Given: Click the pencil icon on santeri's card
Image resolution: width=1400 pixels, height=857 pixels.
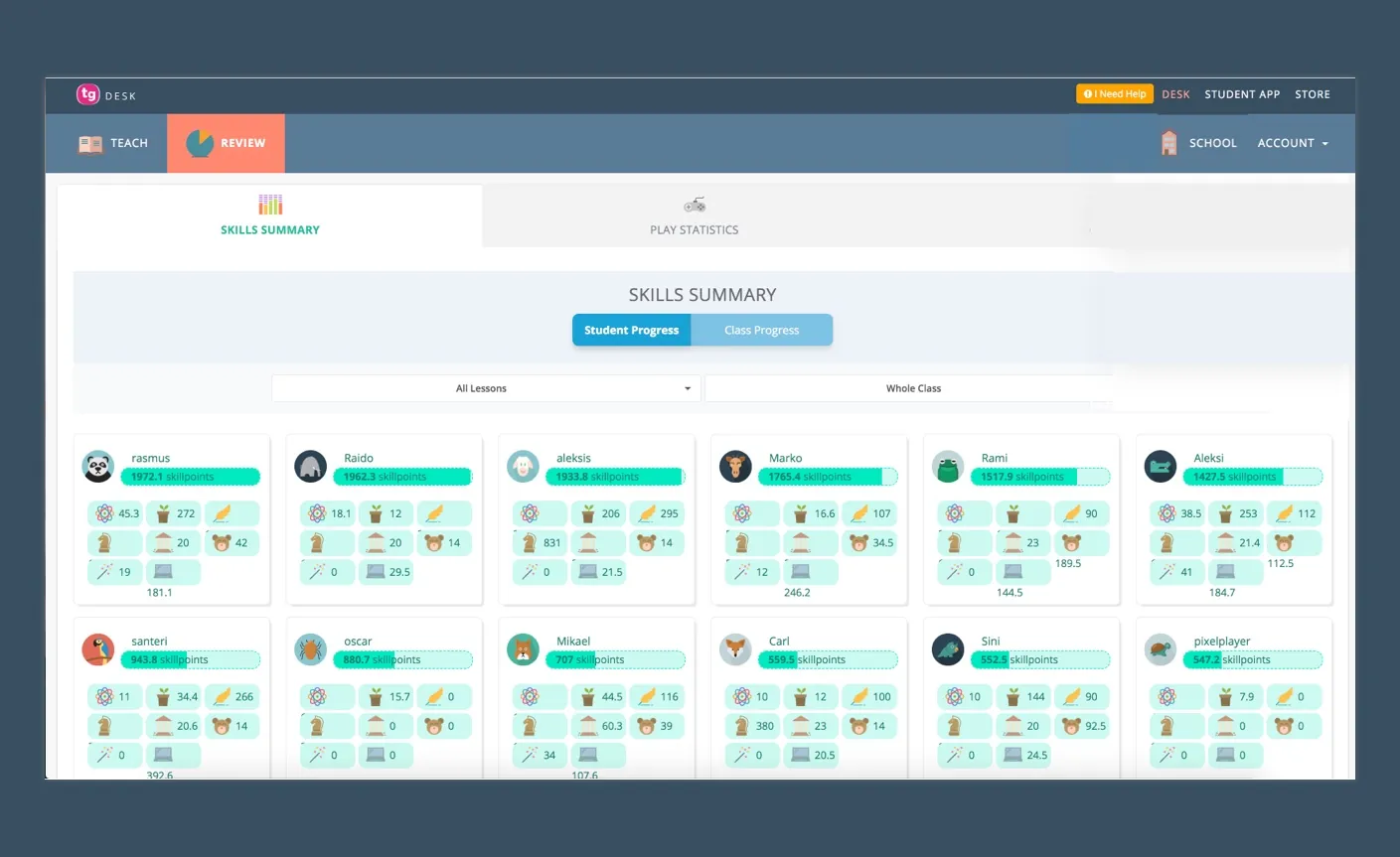Looking at the screenshot, I should click(222, 697).
